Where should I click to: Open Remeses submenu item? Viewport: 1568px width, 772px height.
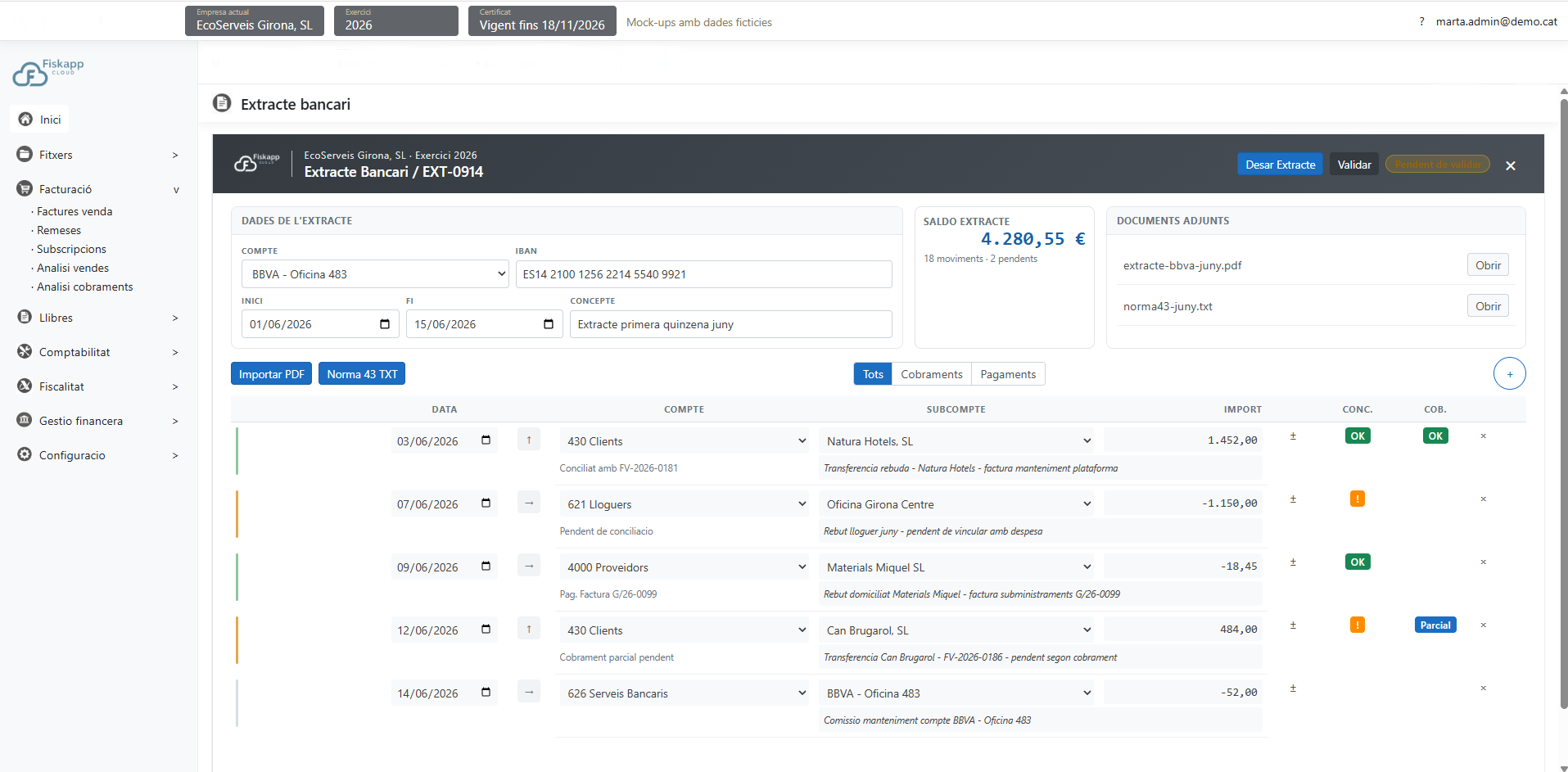pos(59,230)
